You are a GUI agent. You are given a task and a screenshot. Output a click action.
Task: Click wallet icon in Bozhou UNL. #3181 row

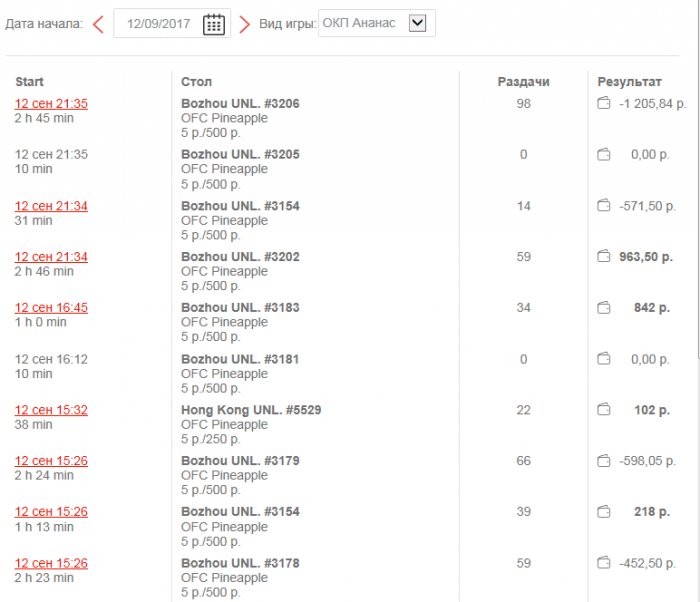pyautogui.click(x=604, y=359)
